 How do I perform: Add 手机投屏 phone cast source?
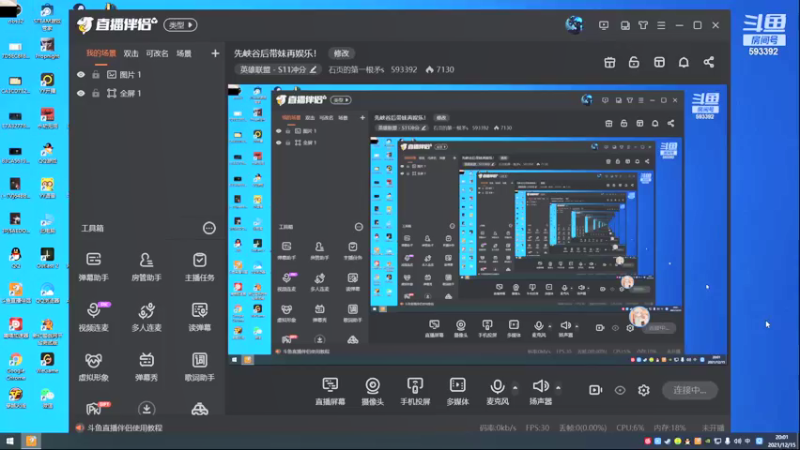(x=415, y=391)
